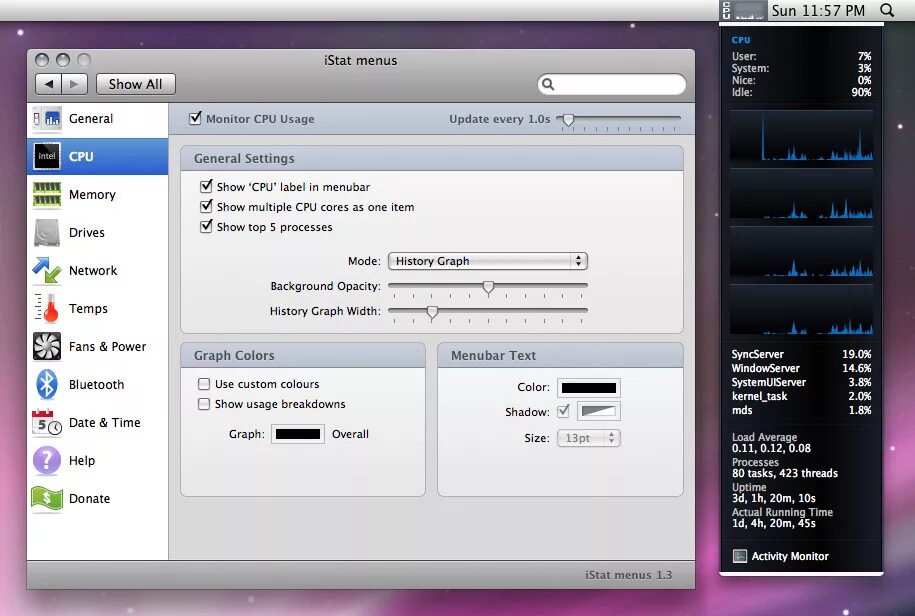Open the Mode History Graph dropdown

(487, 261)
